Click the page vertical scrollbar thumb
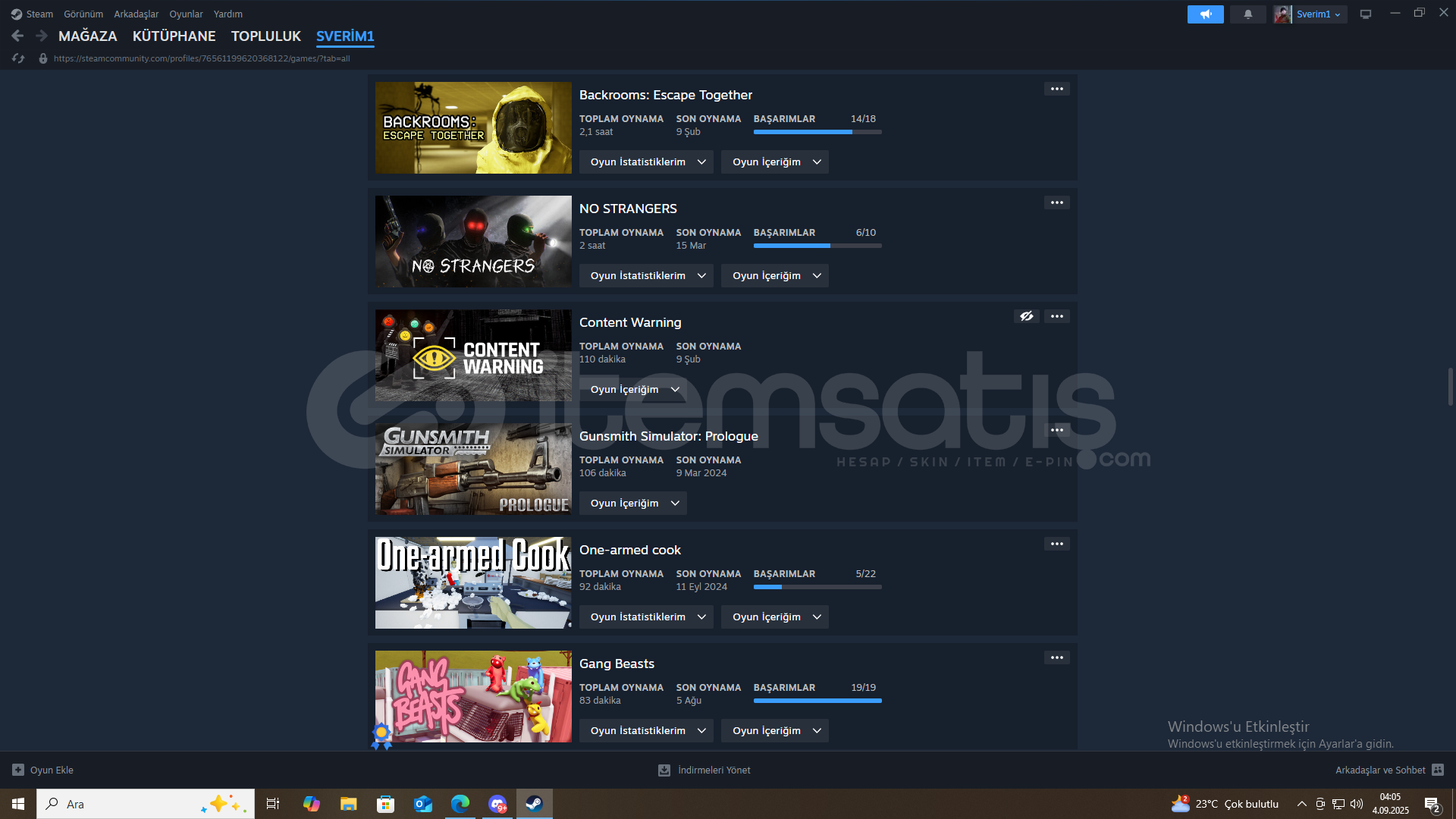The height and width of the screenshot is (819, 1456). [1450, 387]
